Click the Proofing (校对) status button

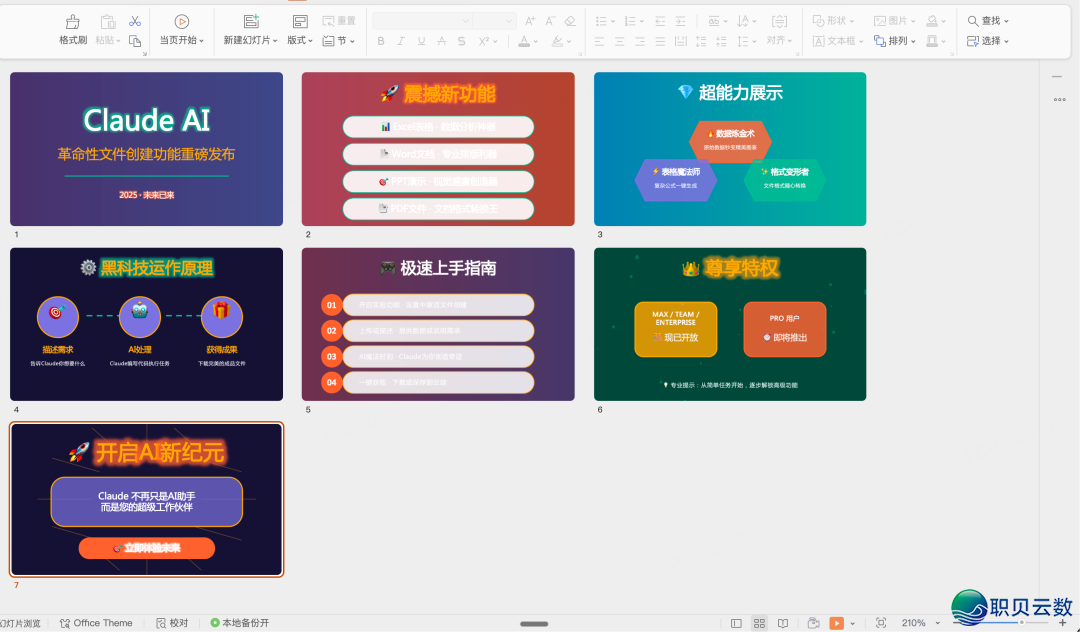[172, 623]
